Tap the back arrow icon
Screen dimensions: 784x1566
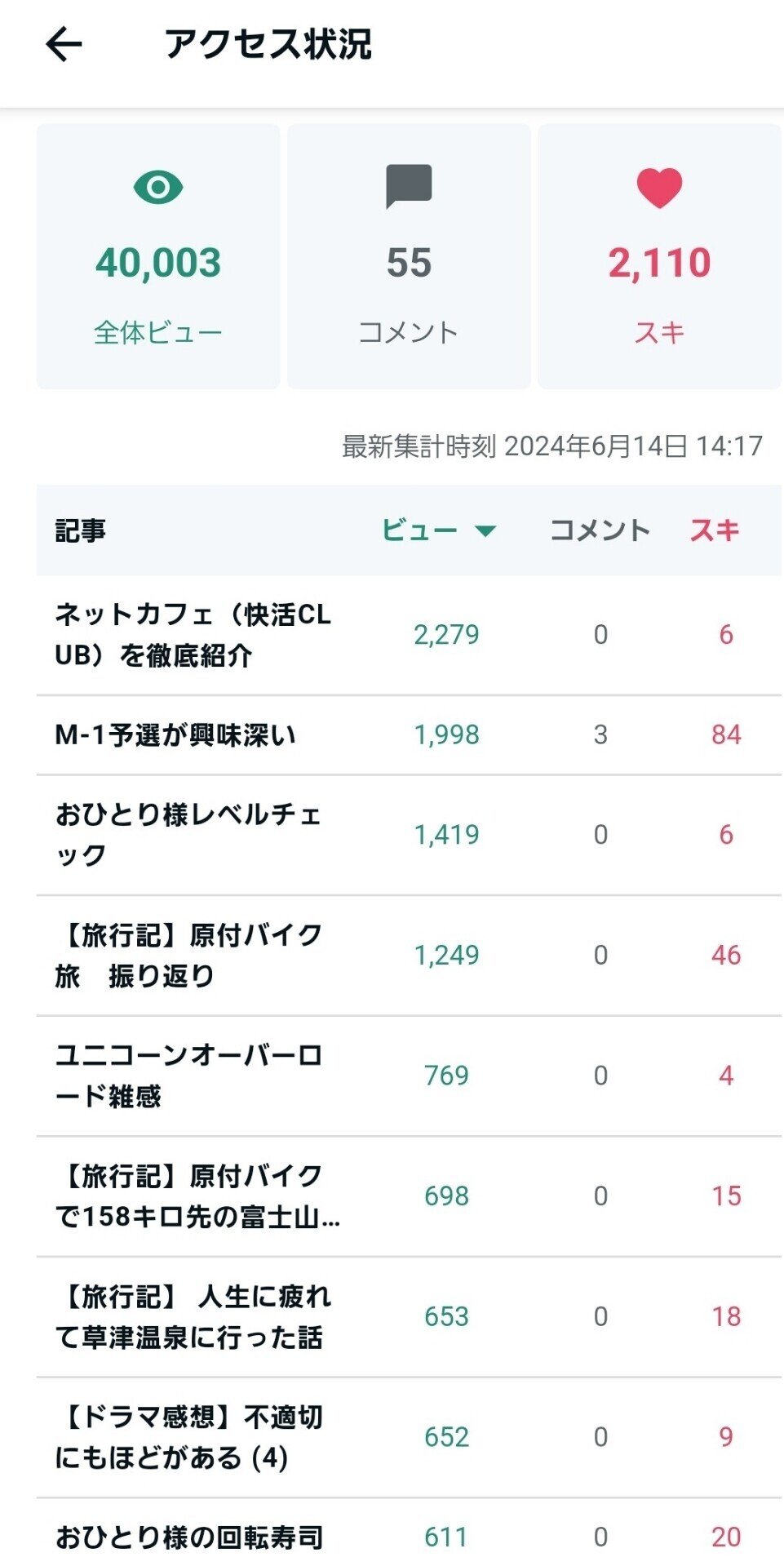click(64, 44)
